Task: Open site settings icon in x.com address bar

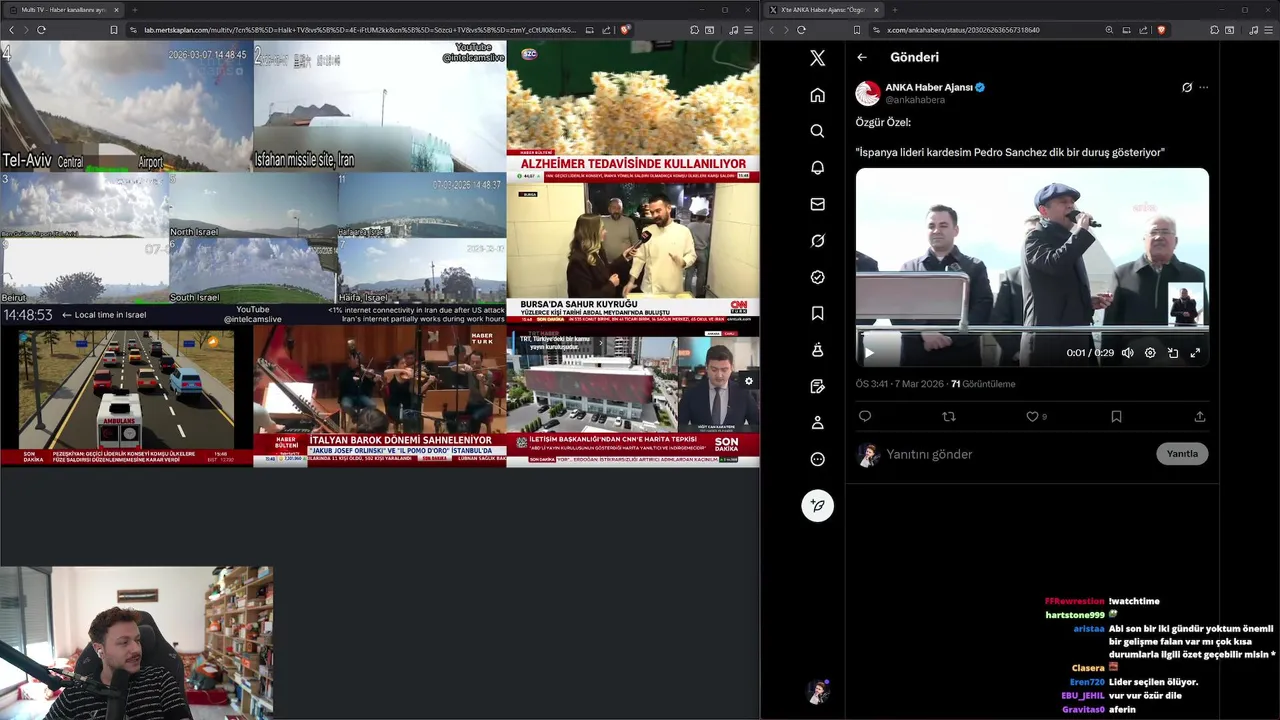Action: tap(876, 30)
